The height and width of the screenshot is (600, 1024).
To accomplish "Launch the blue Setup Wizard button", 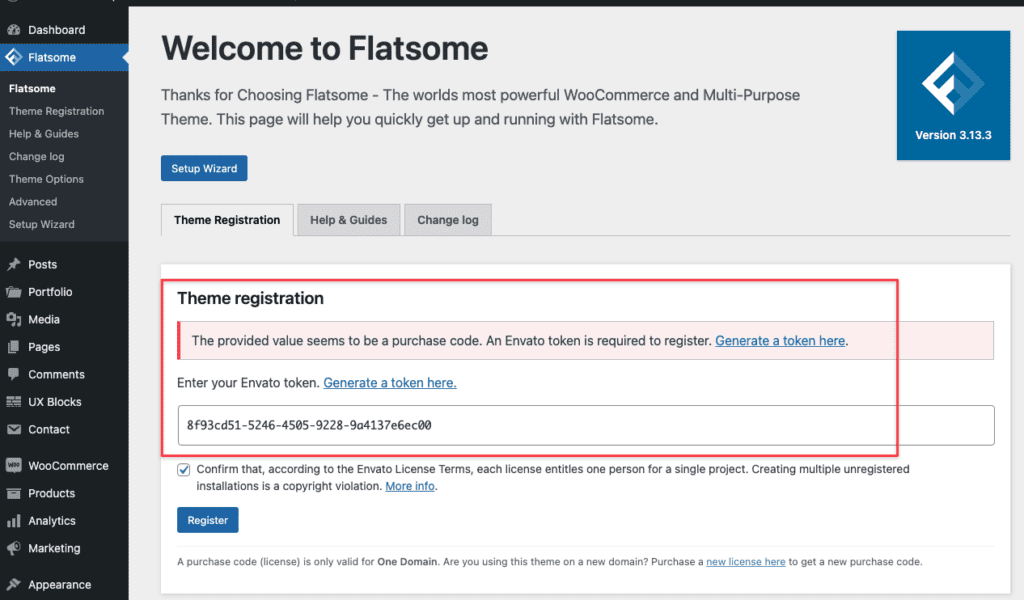I will click(x=204, y=168).
